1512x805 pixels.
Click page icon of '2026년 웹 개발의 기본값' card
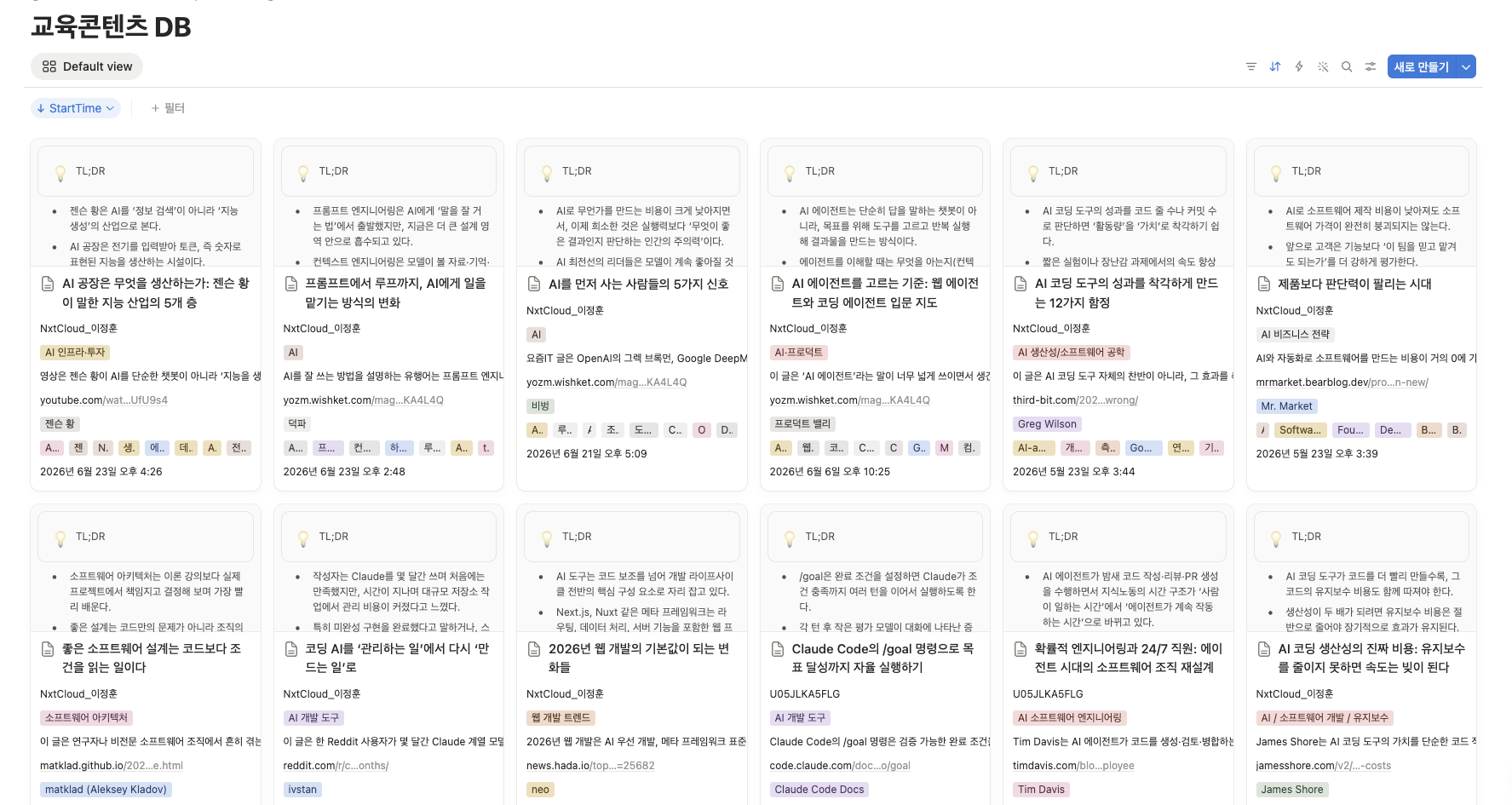tap(535, 649)
